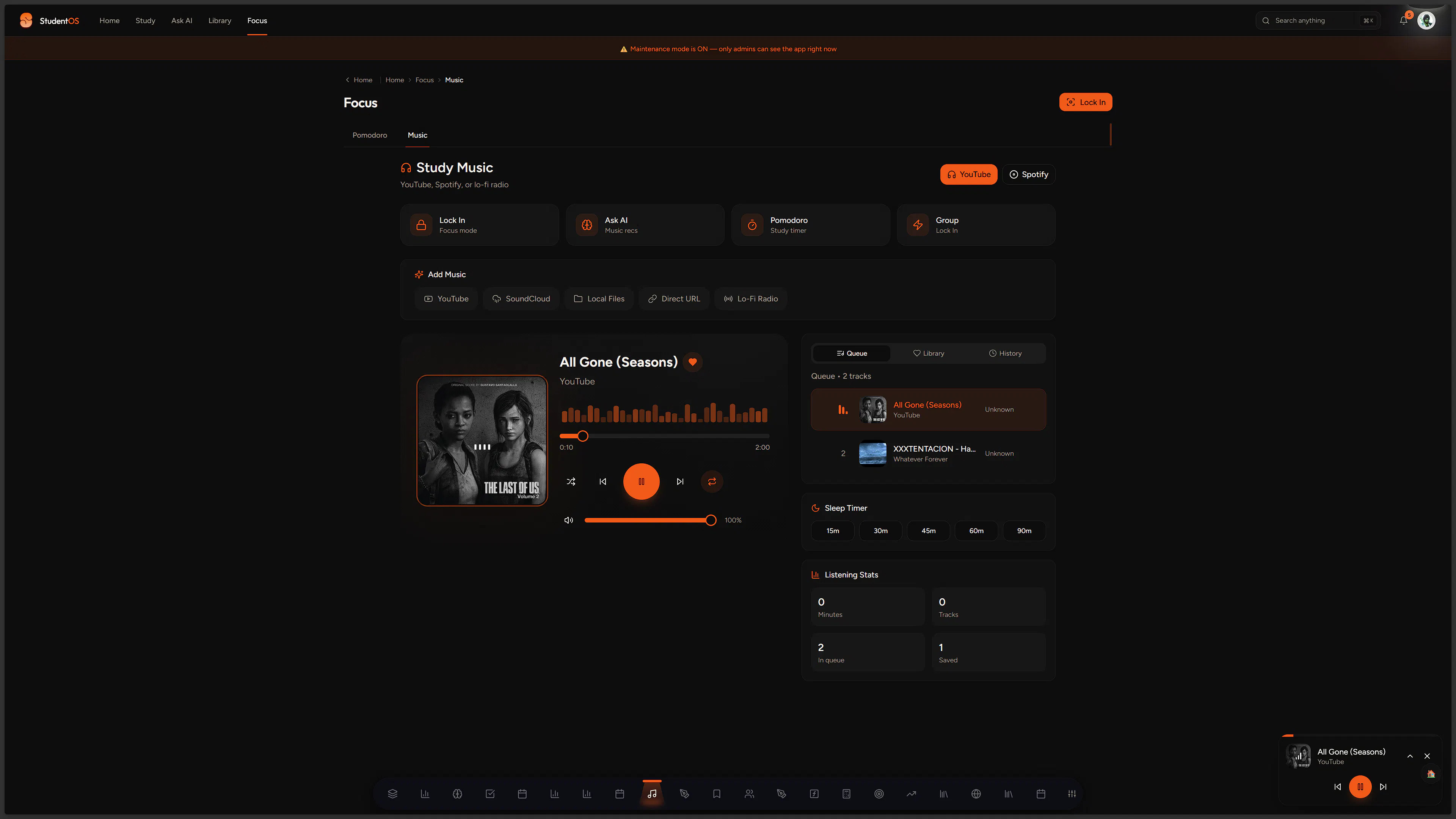This screenshot has height=819, width=1456.
Task: Open the globe icon in bottom dock
Action: pos(976,794)
